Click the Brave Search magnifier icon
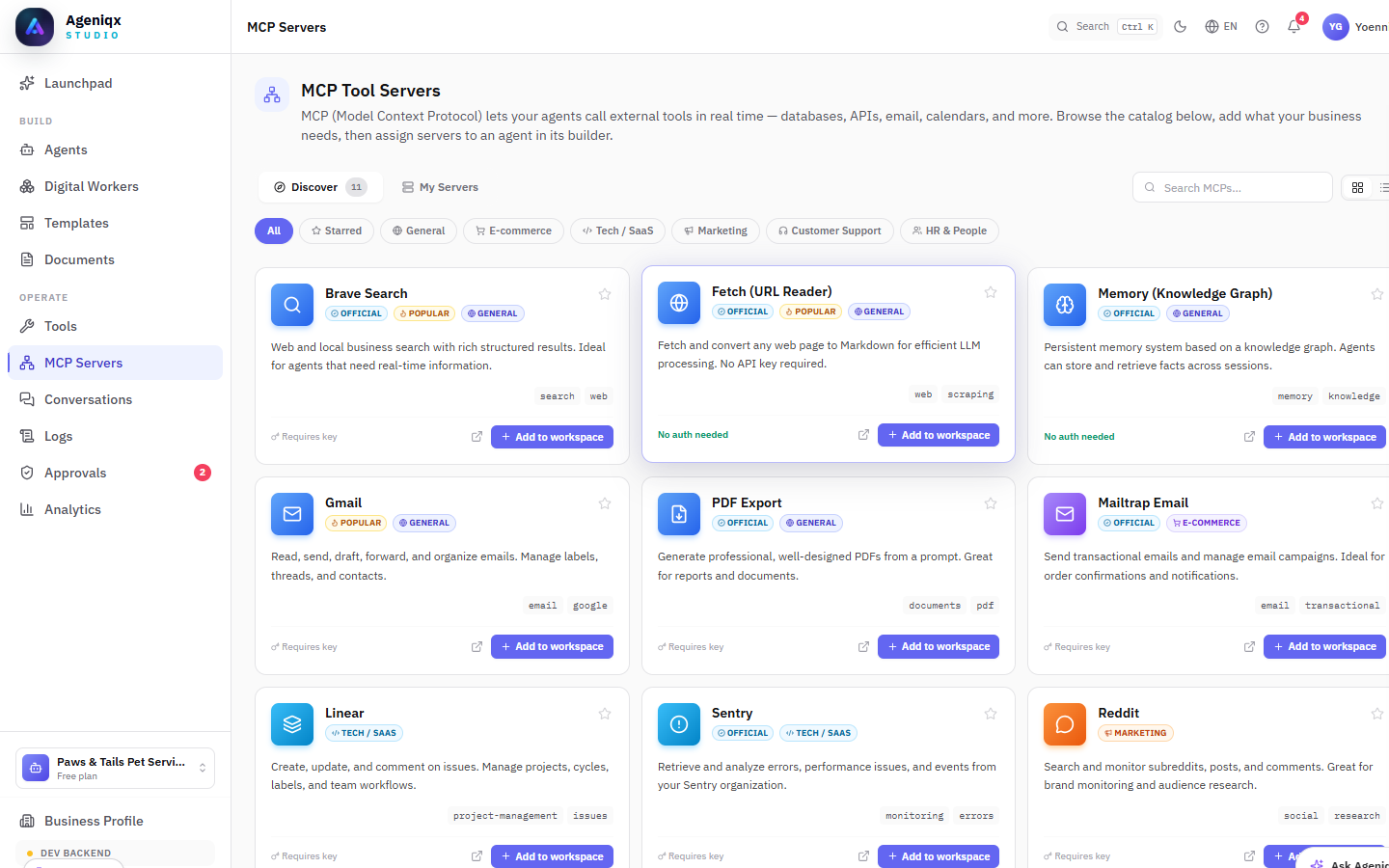1389x868 pixels. [x=292, y=305]
